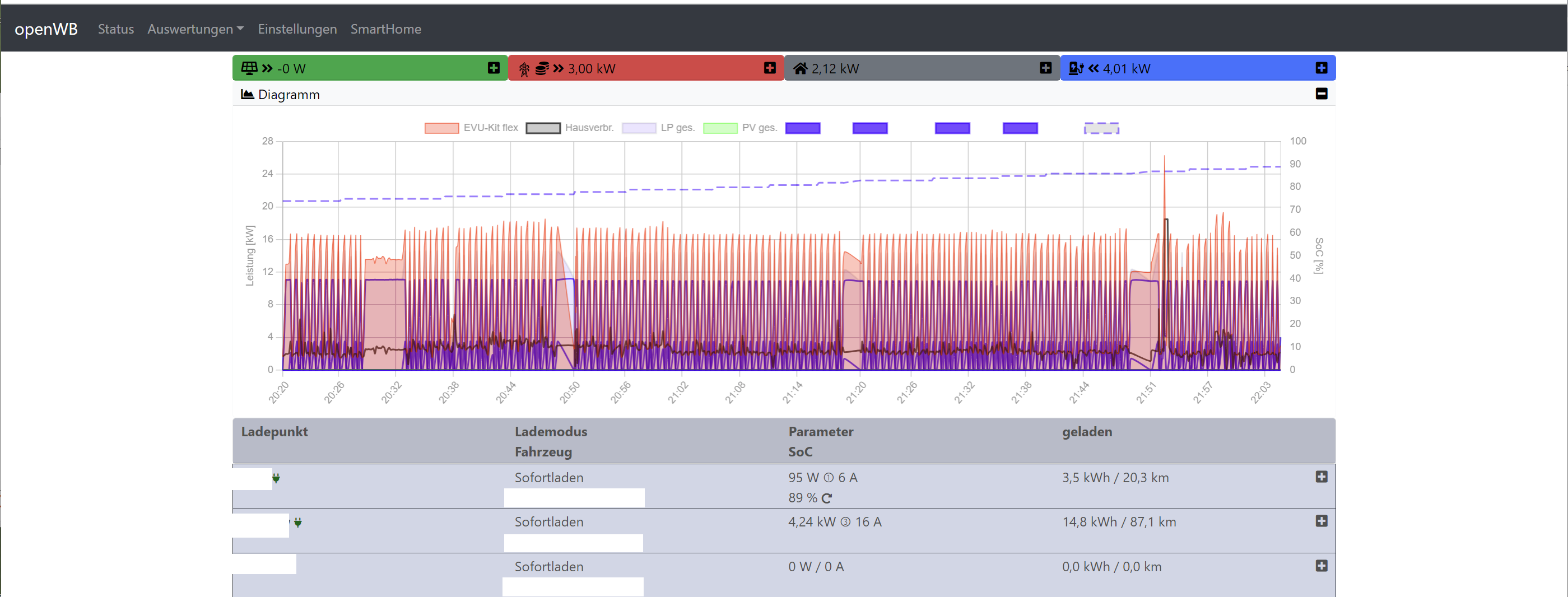Expand the green PV power panel
The width and height of the screenshot is (1568, 597).
coord(493,68)
